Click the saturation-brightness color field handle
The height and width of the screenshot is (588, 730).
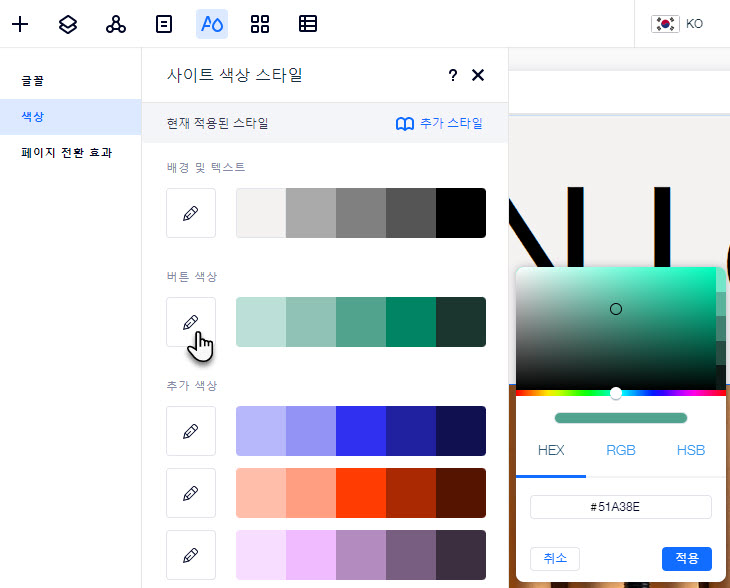615,309
